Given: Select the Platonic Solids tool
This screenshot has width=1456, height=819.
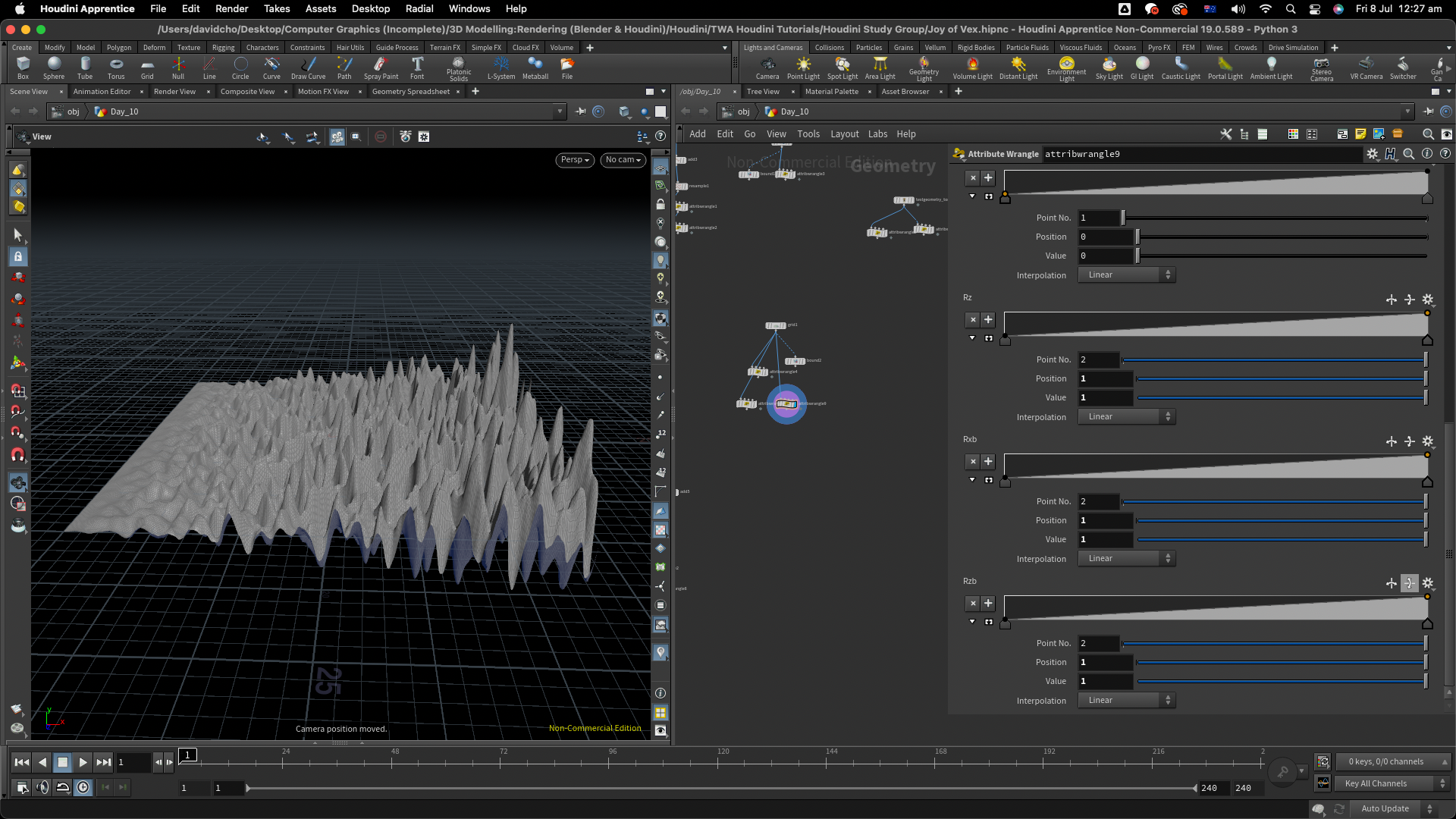Looking at the screenshot, I should coord(458,67).
